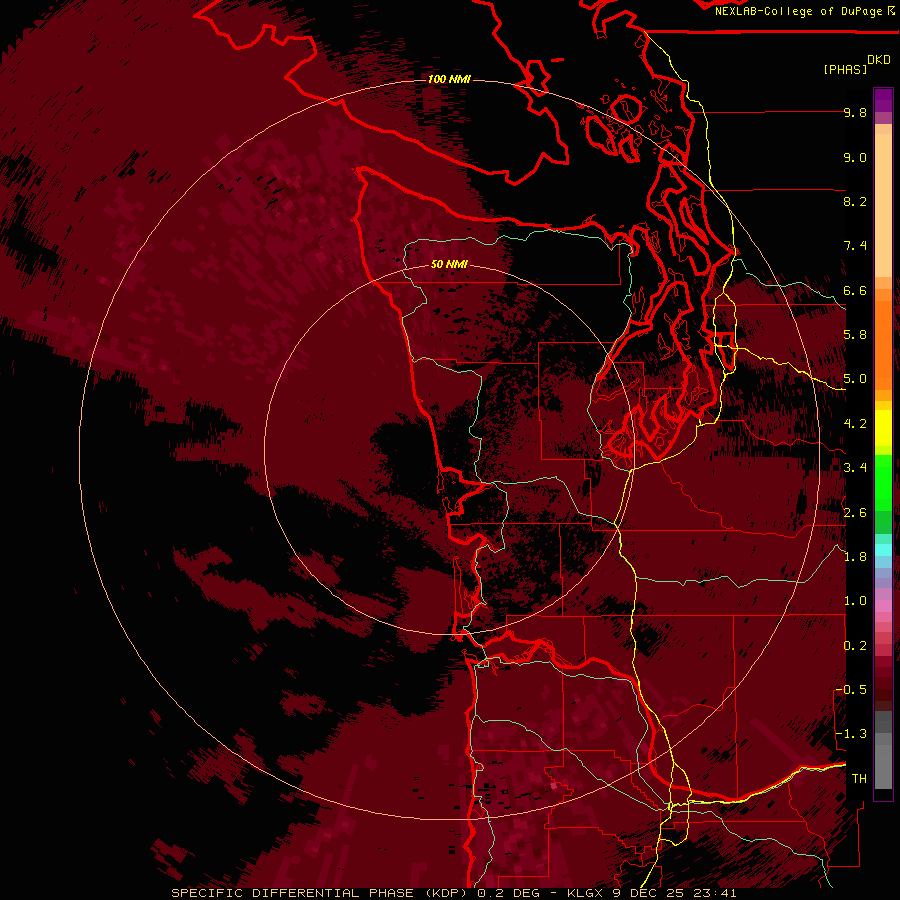900x900 pixels.
Task: Click the 3.4 value on color scale
Action: coord(855,468)
